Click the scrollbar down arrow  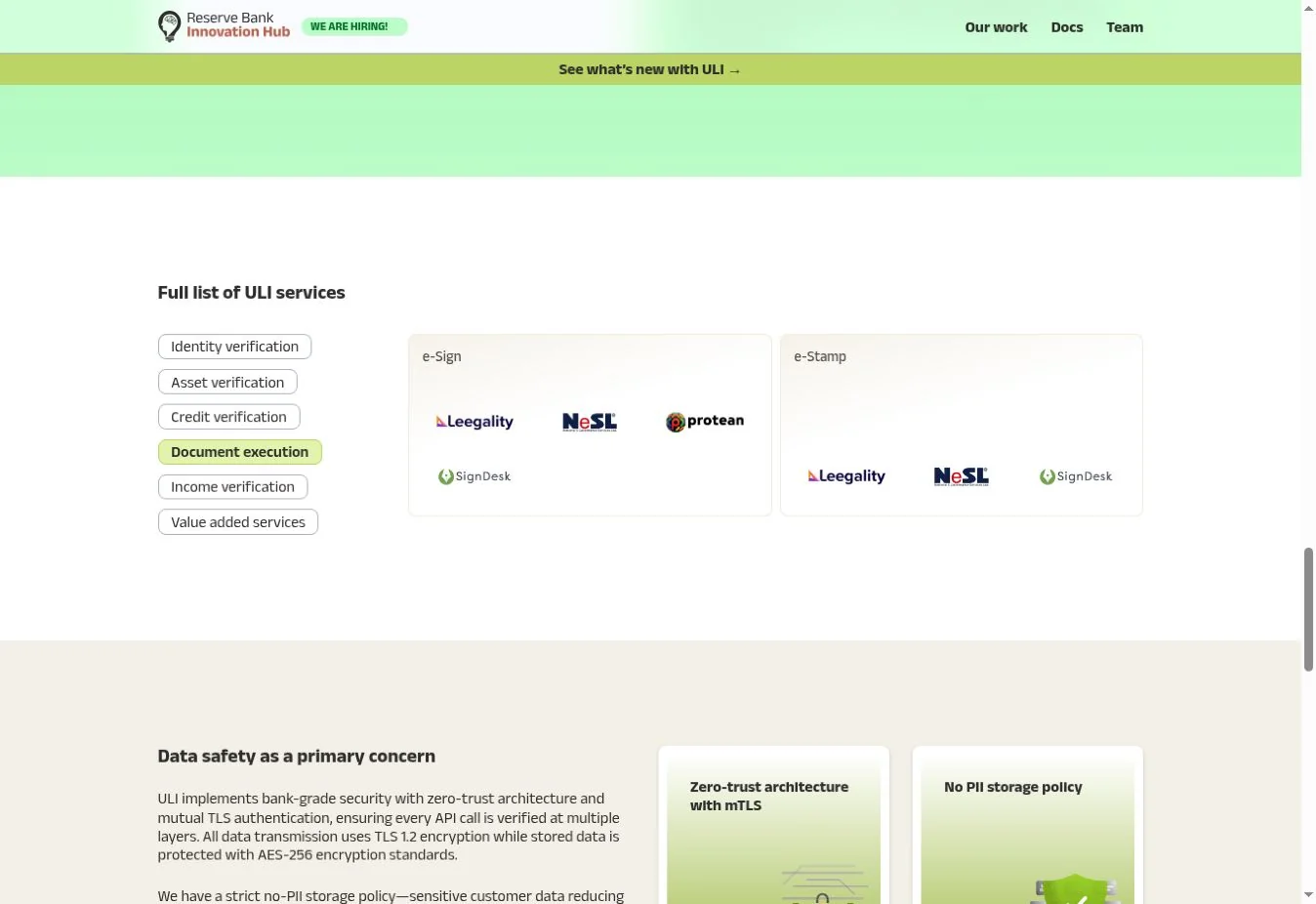point(1308,895)
